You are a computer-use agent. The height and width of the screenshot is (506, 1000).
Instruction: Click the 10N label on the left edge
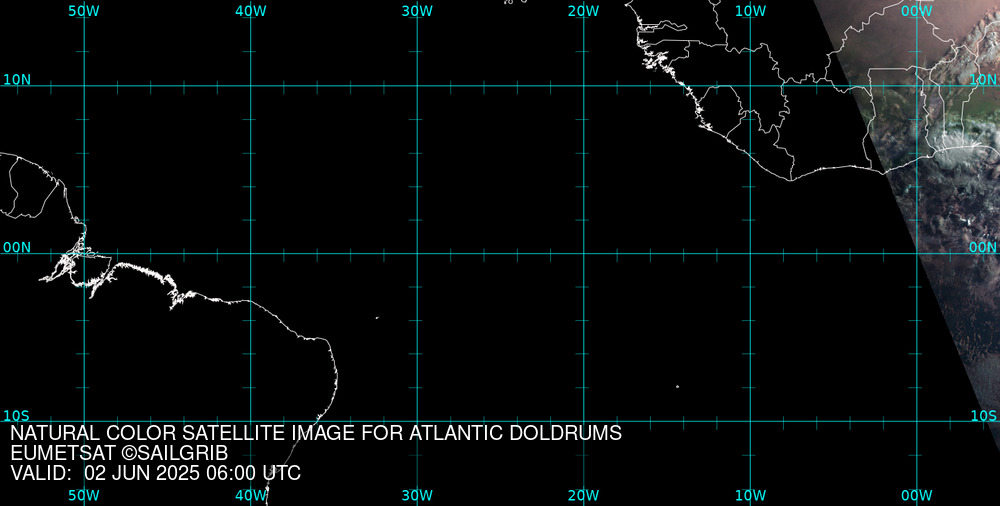pyautogui.click(x=17, y=80)
